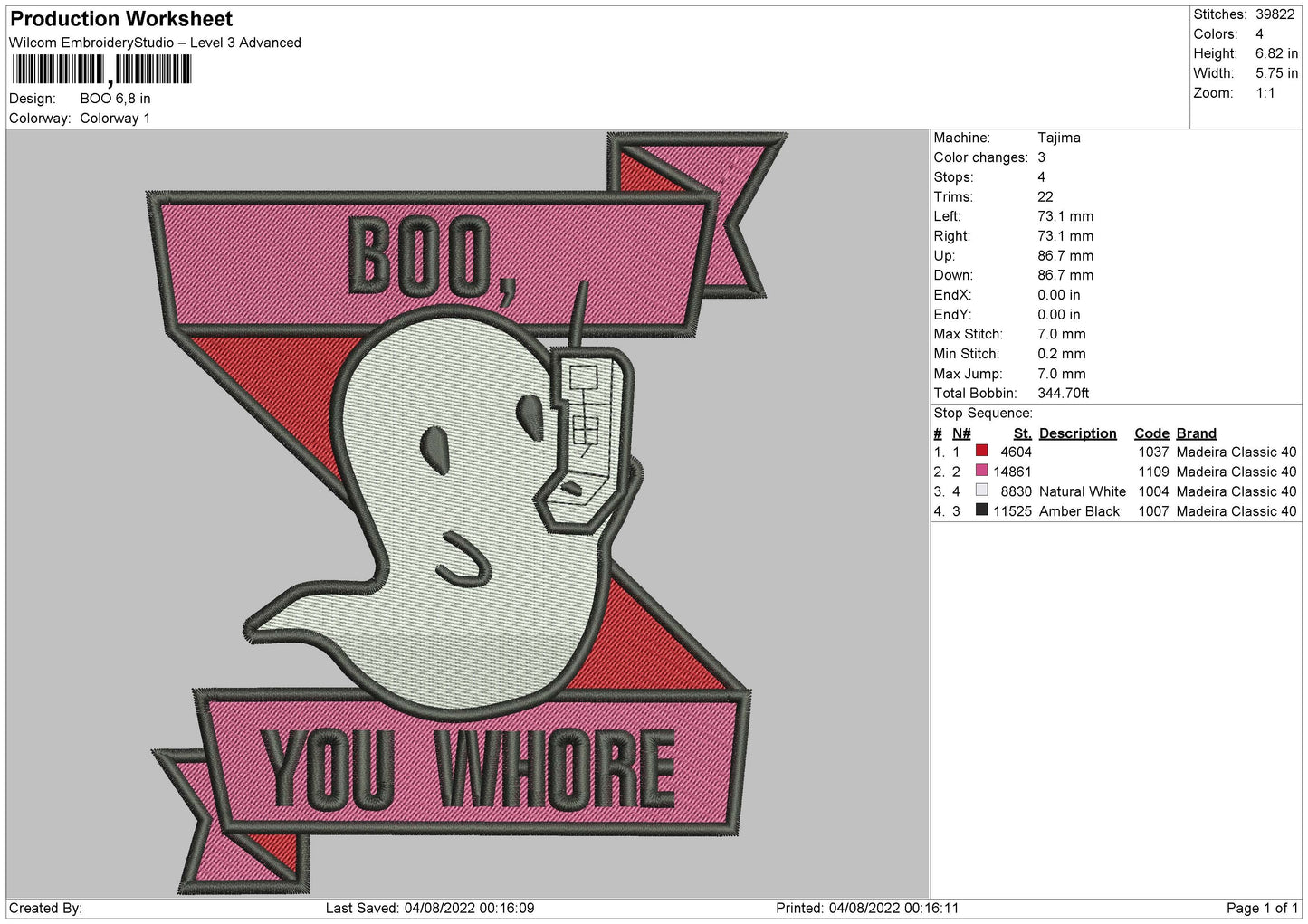The height and width of the screenshot is (924, 1308).
Task: Click stitch count 11525 in stop sequence
Action: pyautogui.click(x=1012, y=511)
